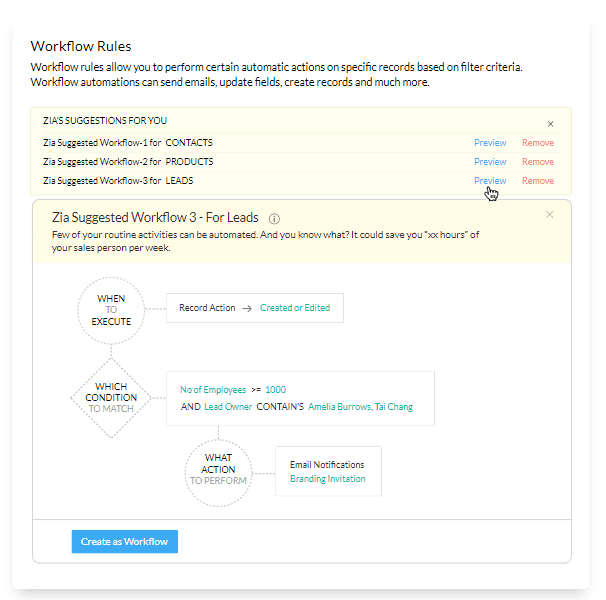Image resolution: width=606 pixels, height=600 pixels.
Task: Preview Zia Suggested Workflow-2 for Products
Action: point(490,162)
